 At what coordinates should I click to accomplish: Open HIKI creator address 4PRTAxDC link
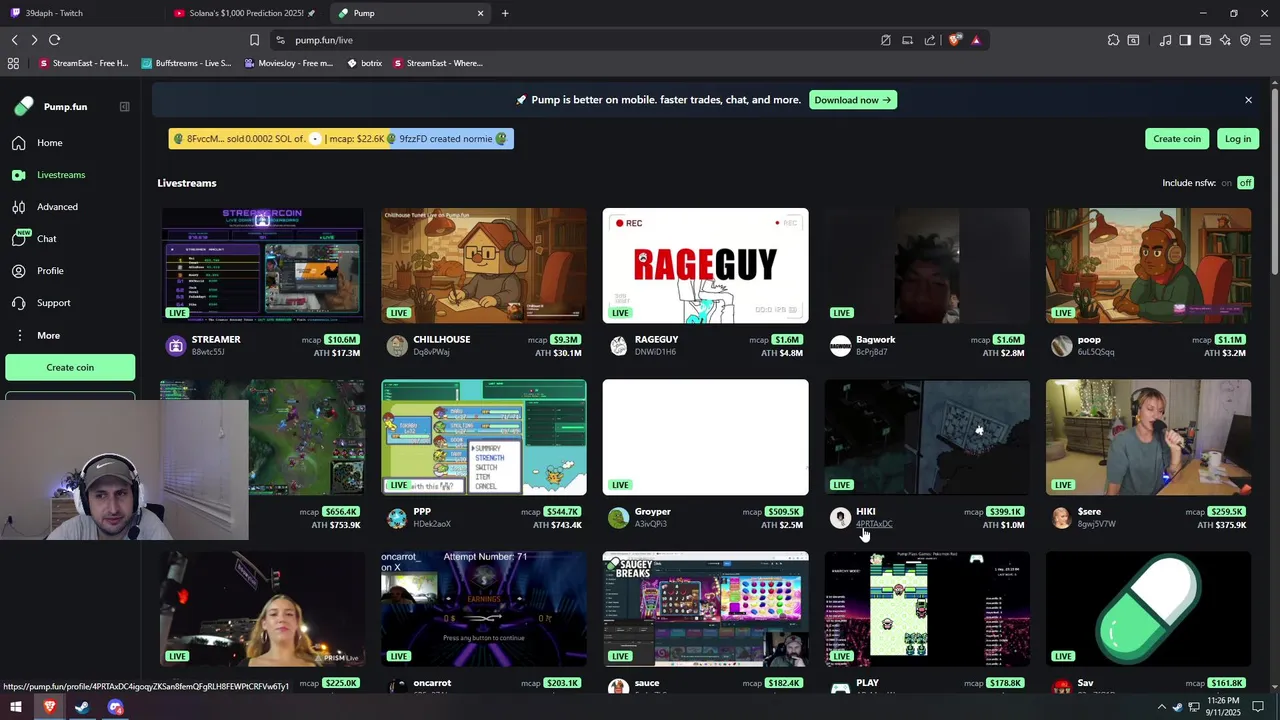coord(874,524)
